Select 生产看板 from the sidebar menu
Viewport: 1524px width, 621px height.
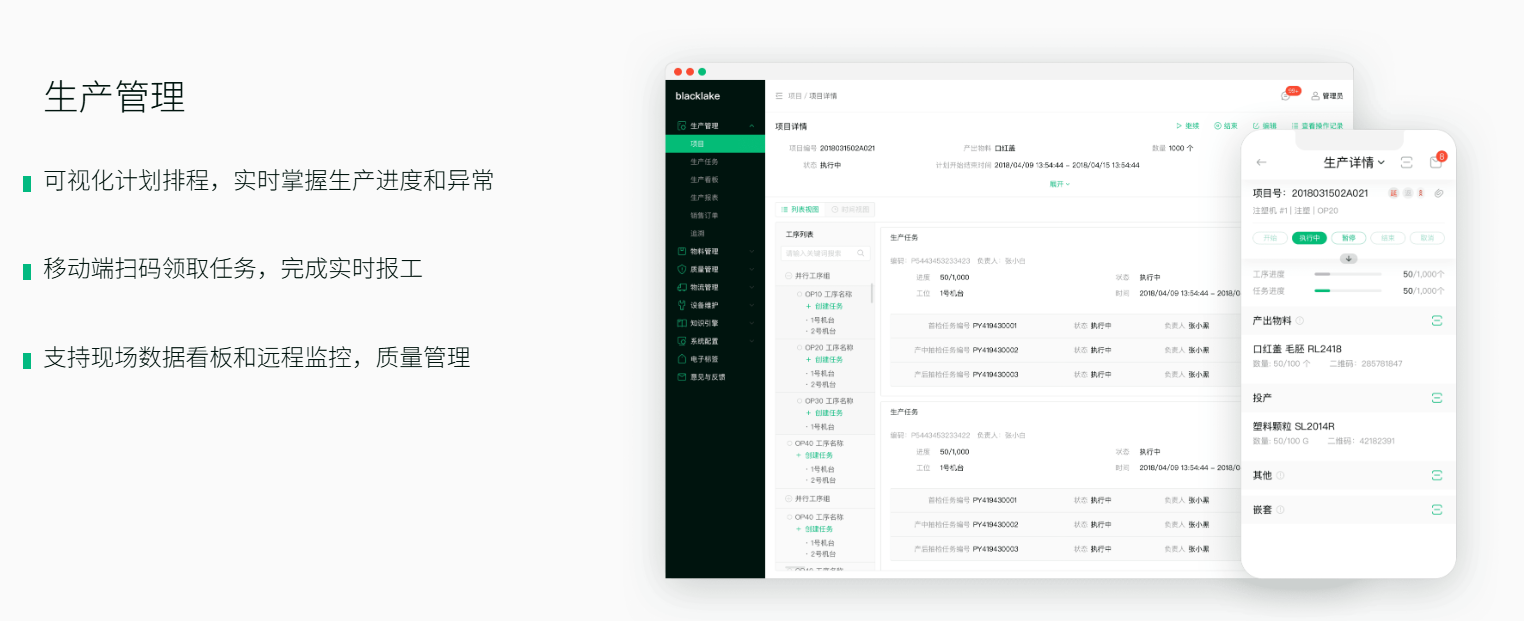(x=704, y=180)
